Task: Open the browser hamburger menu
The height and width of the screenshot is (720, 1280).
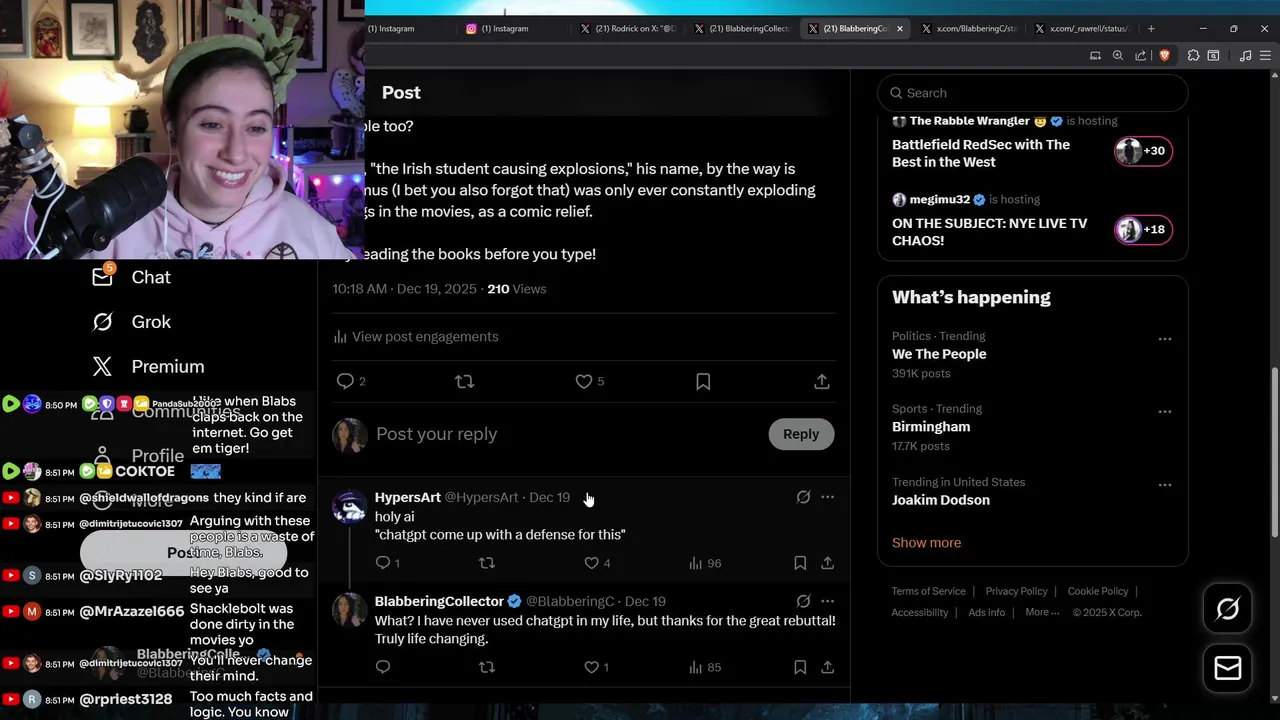Action: point(1266,56)
